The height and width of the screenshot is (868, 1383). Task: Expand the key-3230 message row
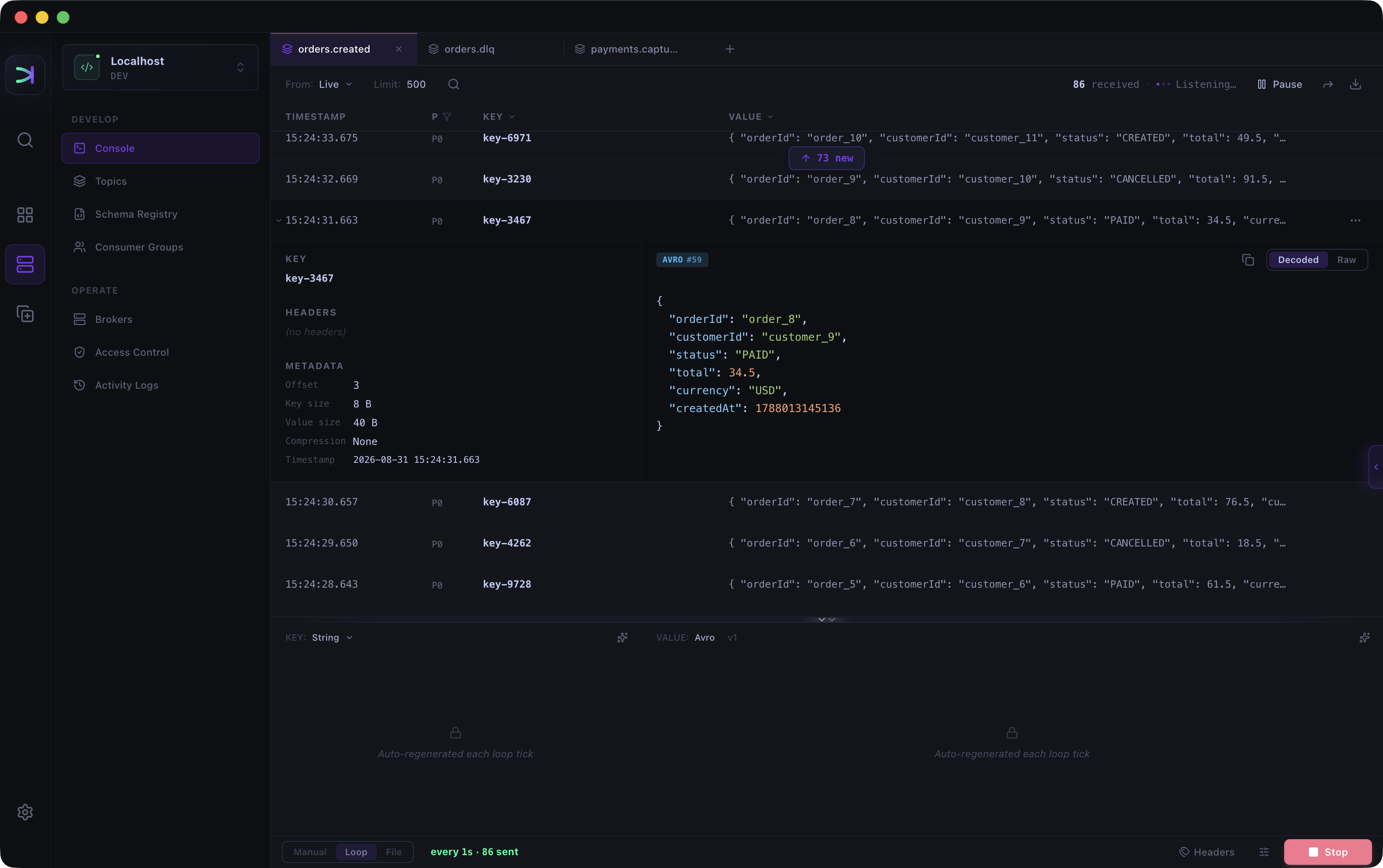coord(827,180)
